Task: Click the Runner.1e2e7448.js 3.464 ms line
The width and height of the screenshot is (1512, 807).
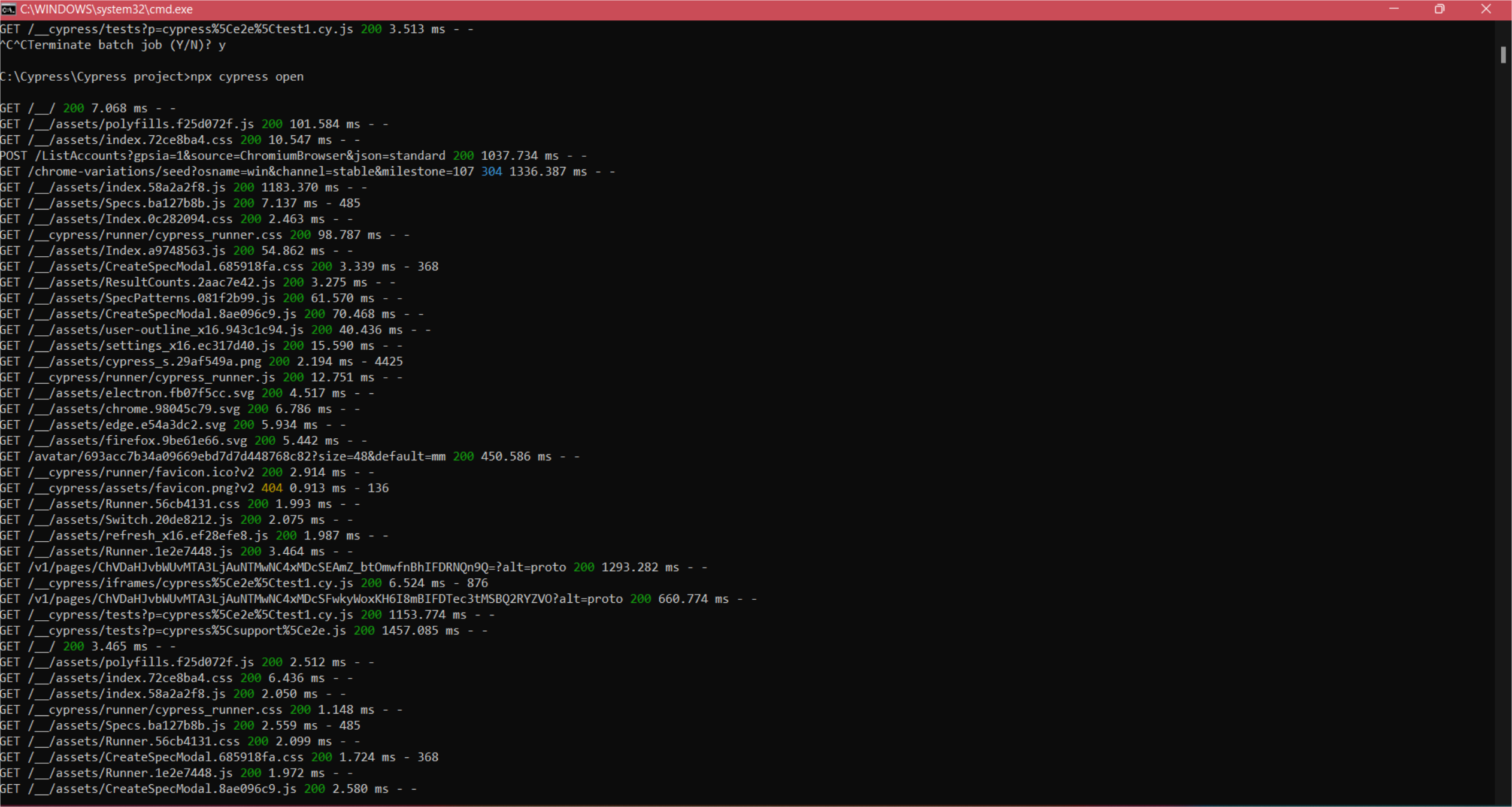Action: point(177,551)
